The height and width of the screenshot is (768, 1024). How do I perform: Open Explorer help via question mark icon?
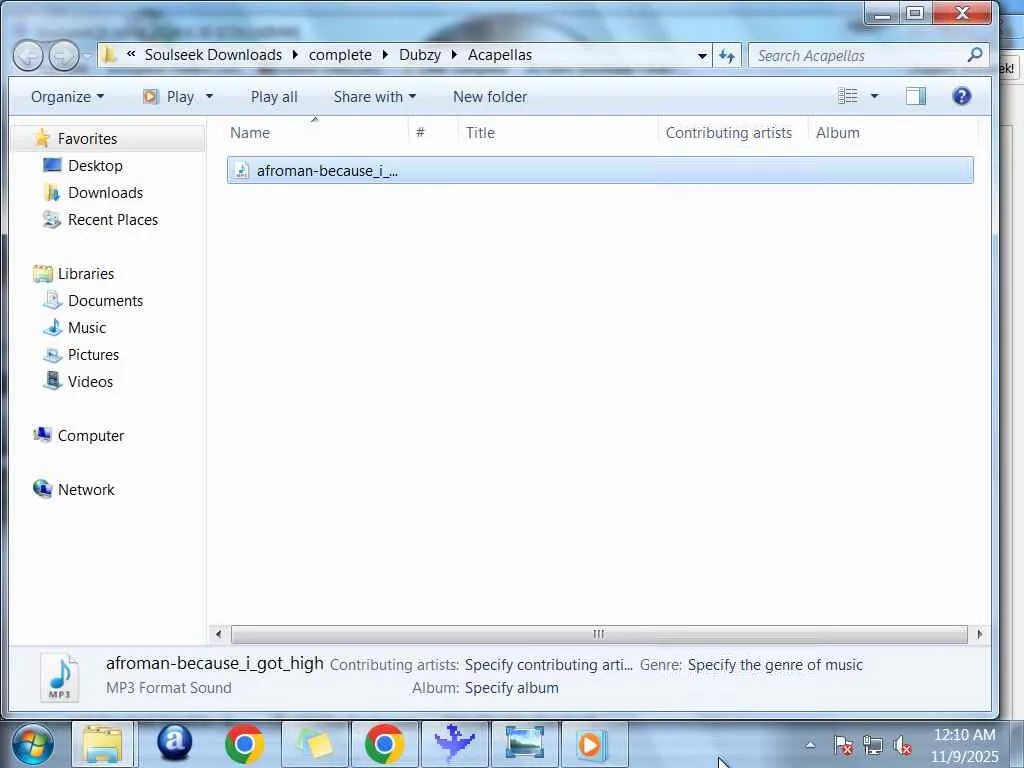point(961,97)
